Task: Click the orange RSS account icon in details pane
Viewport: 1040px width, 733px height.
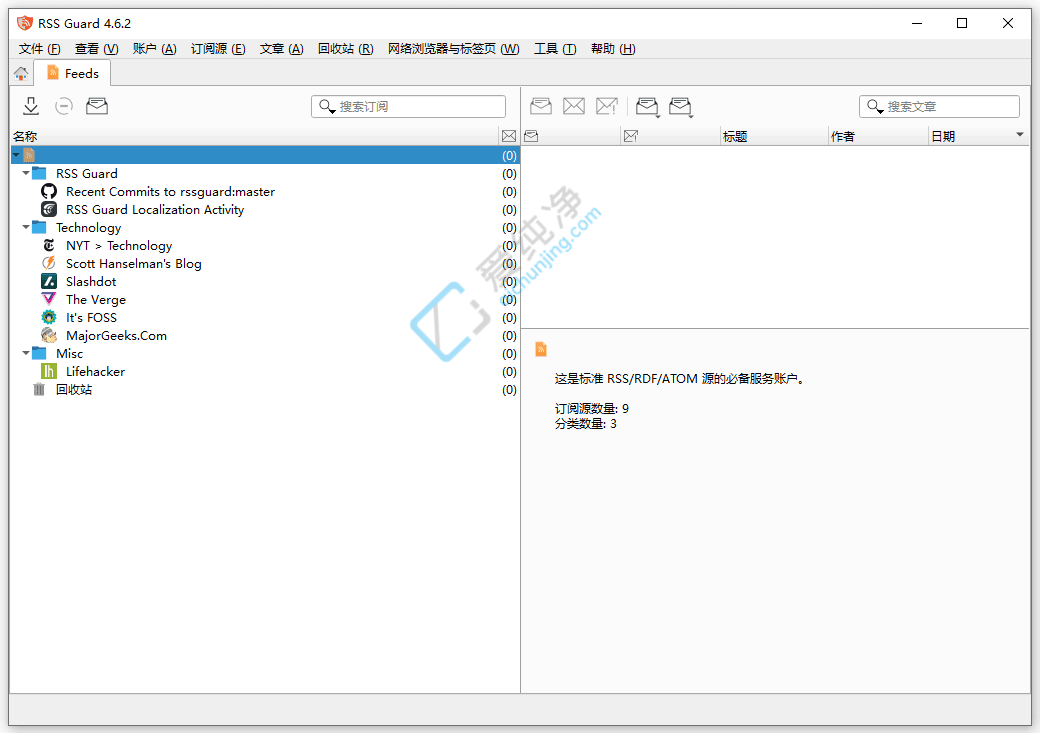Action: click(541, 349)
